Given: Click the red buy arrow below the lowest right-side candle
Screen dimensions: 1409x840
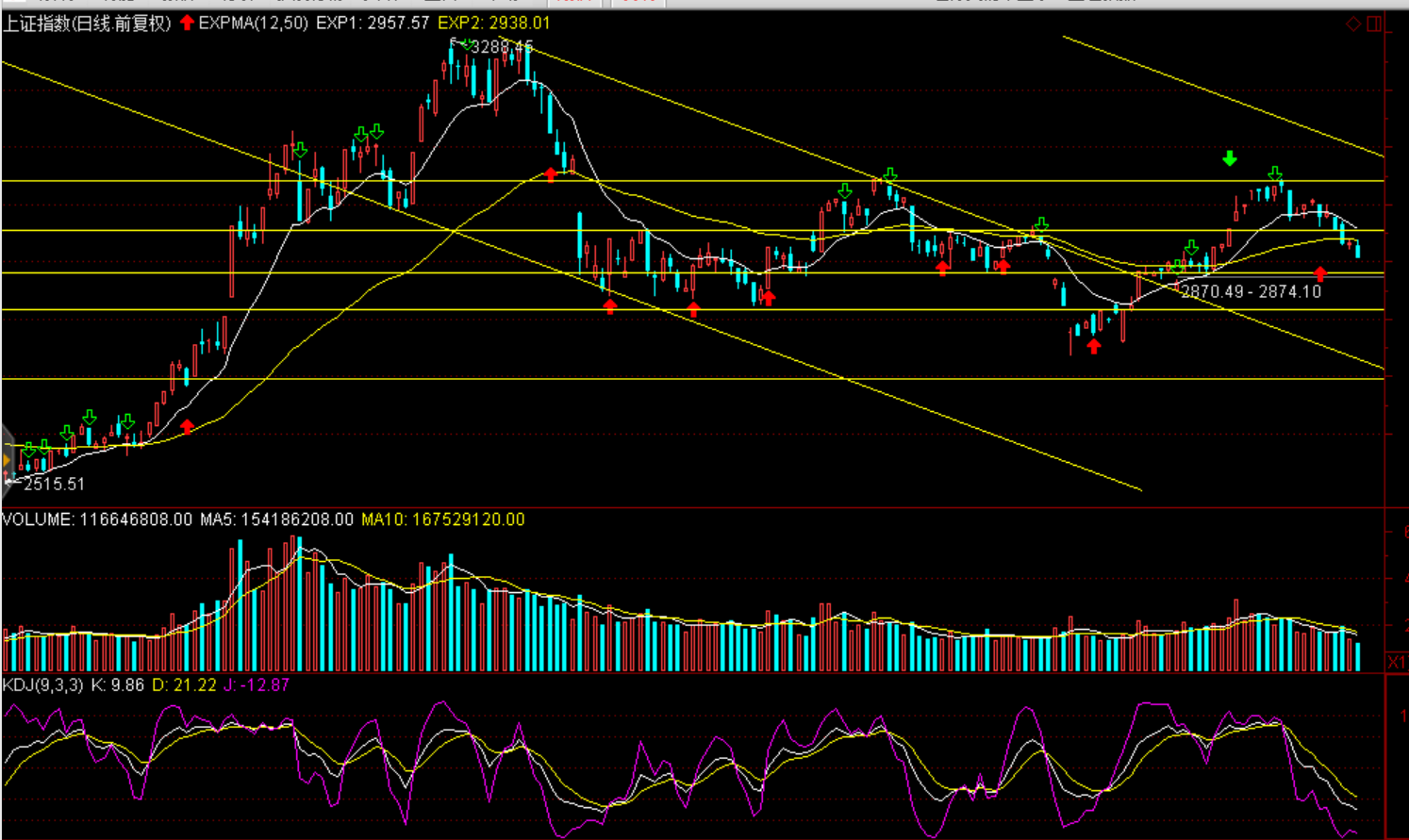Looking at the screenshot, I should click(1094, 346).
